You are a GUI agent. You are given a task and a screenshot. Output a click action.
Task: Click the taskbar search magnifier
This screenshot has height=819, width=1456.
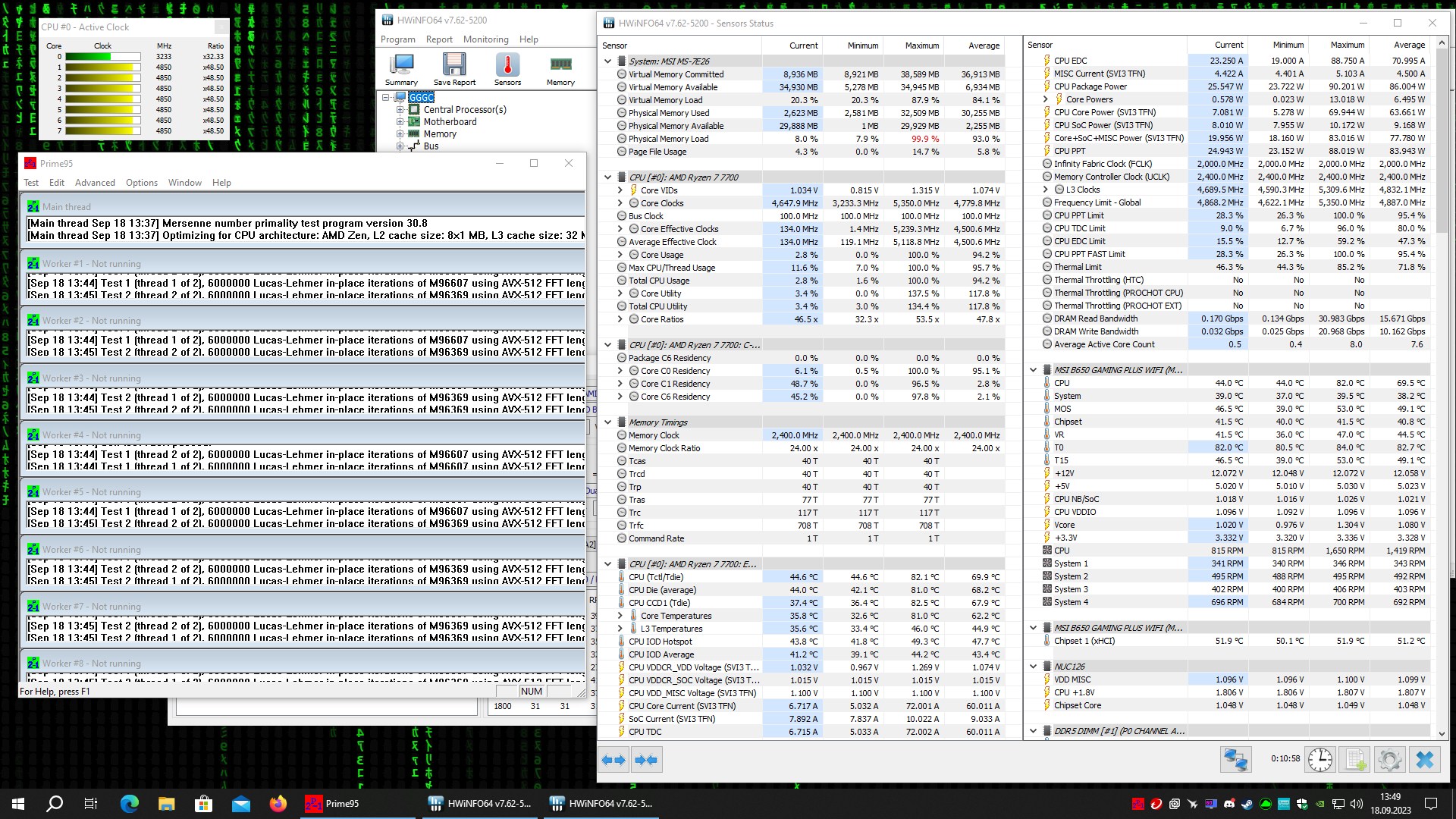pos(55,804)
